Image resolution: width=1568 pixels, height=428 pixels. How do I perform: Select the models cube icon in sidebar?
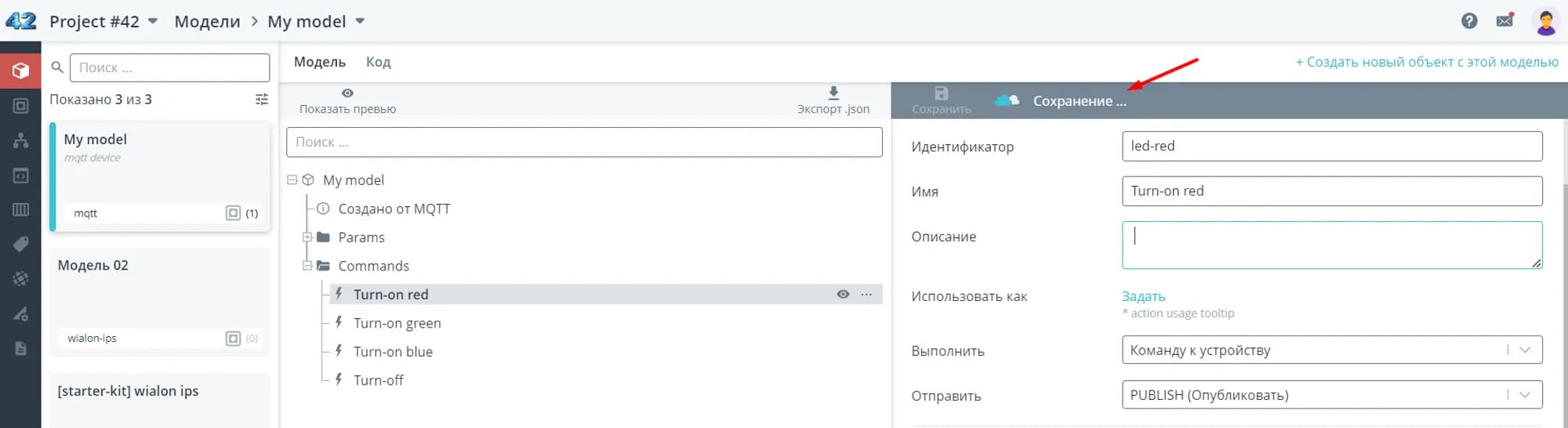pyautogui.click(x=20, y=71)
